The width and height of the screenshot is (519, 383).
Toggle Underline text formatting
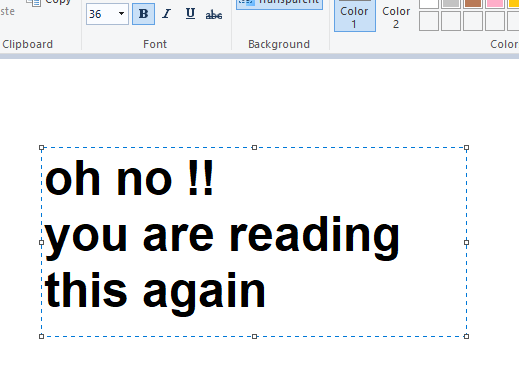[190, 14]
